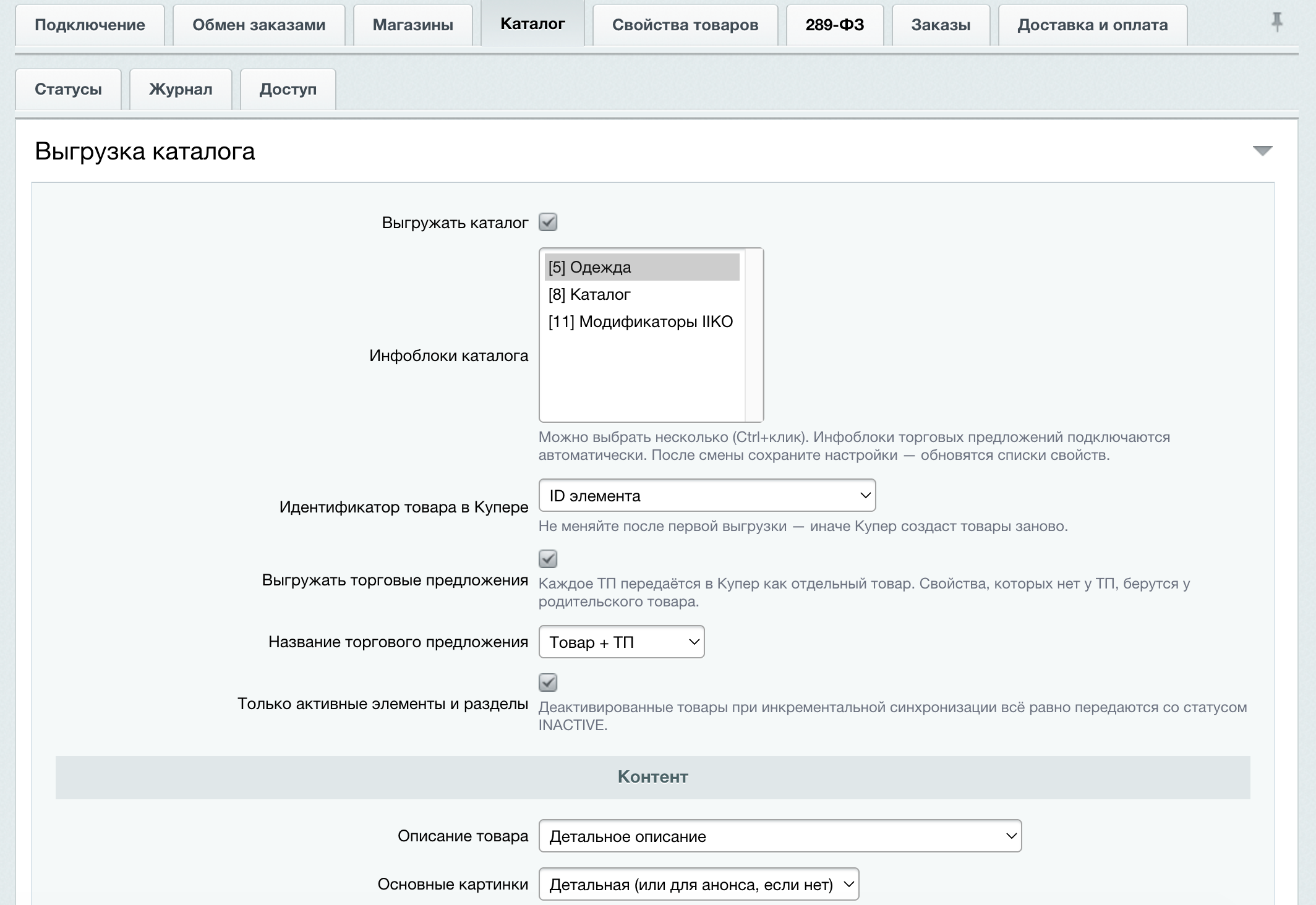
Task: Toggle Только активные элементы и разделы checkbox
Action: [548, 682]
